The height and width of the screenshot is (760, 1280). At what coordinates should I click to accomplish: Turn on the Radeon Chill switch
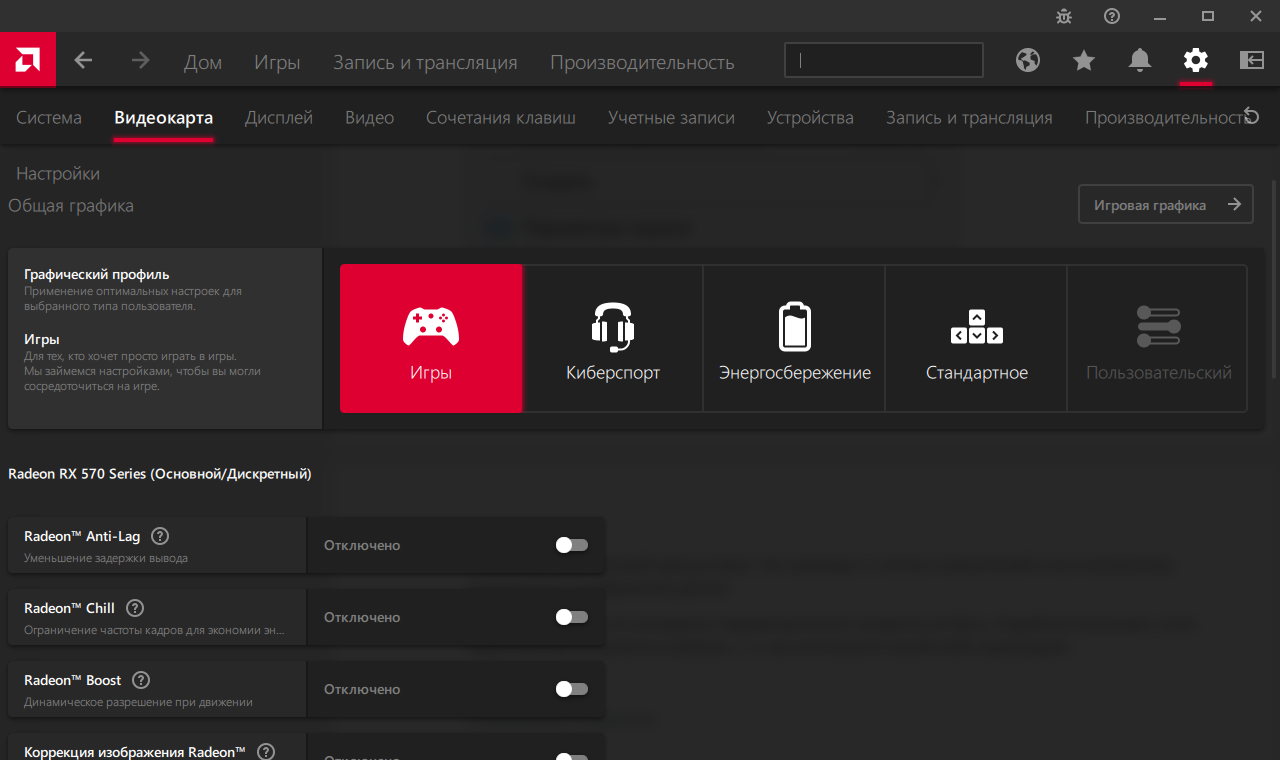tap(571, 617)
